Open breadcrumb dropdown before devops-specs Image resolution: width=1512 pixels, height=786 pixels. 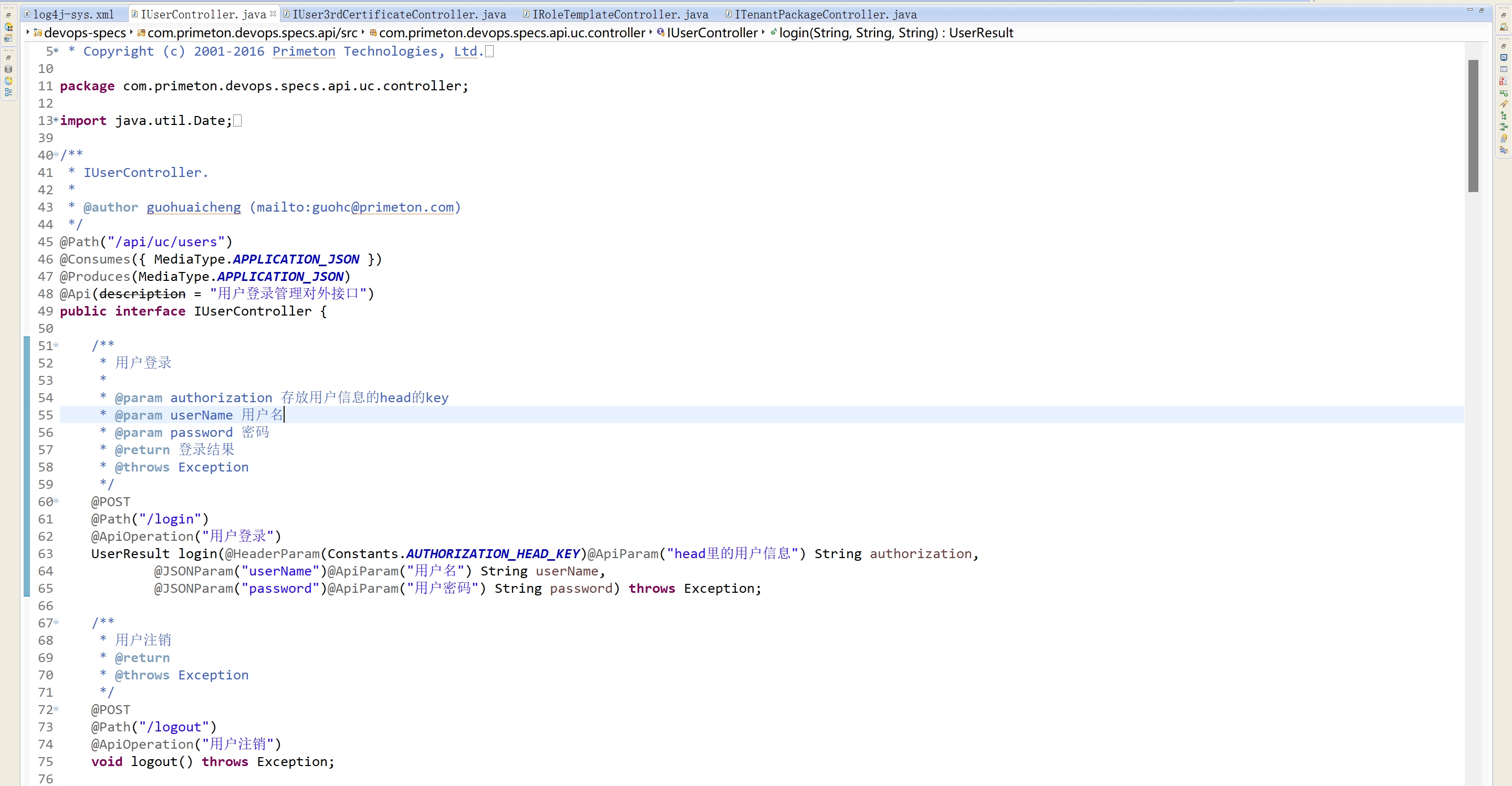click(28, 32)
